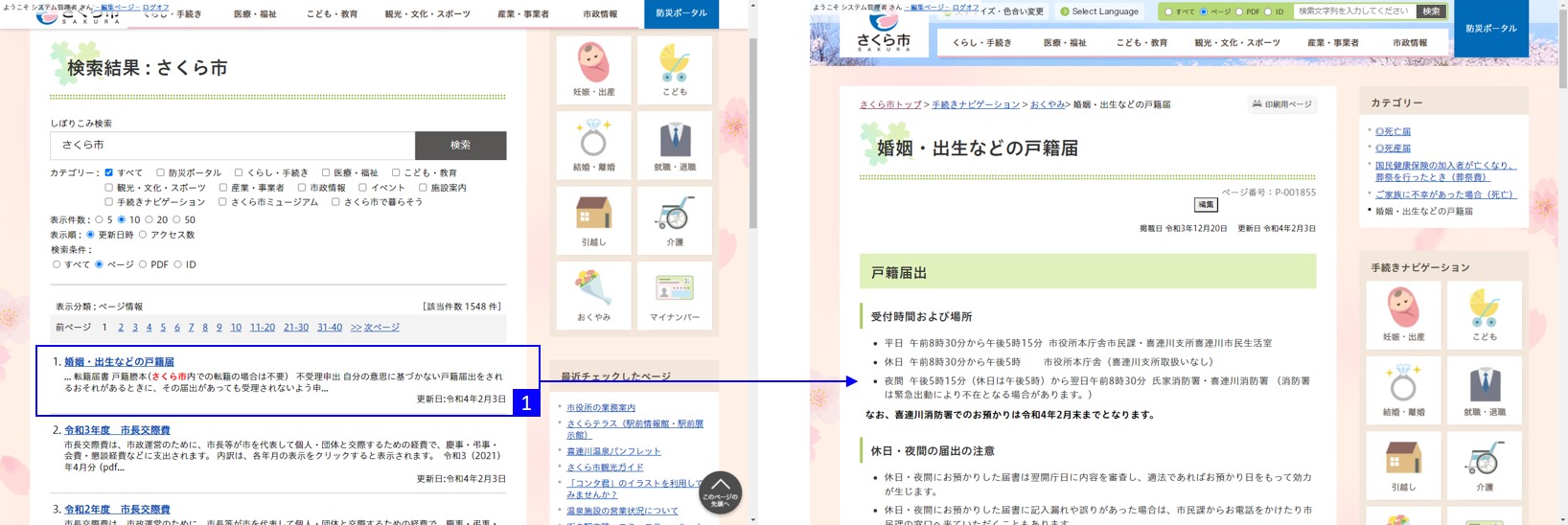Click the 編集 button under page number
The width and height of the screenshot is (1568, 525).
coord(1206,204)
